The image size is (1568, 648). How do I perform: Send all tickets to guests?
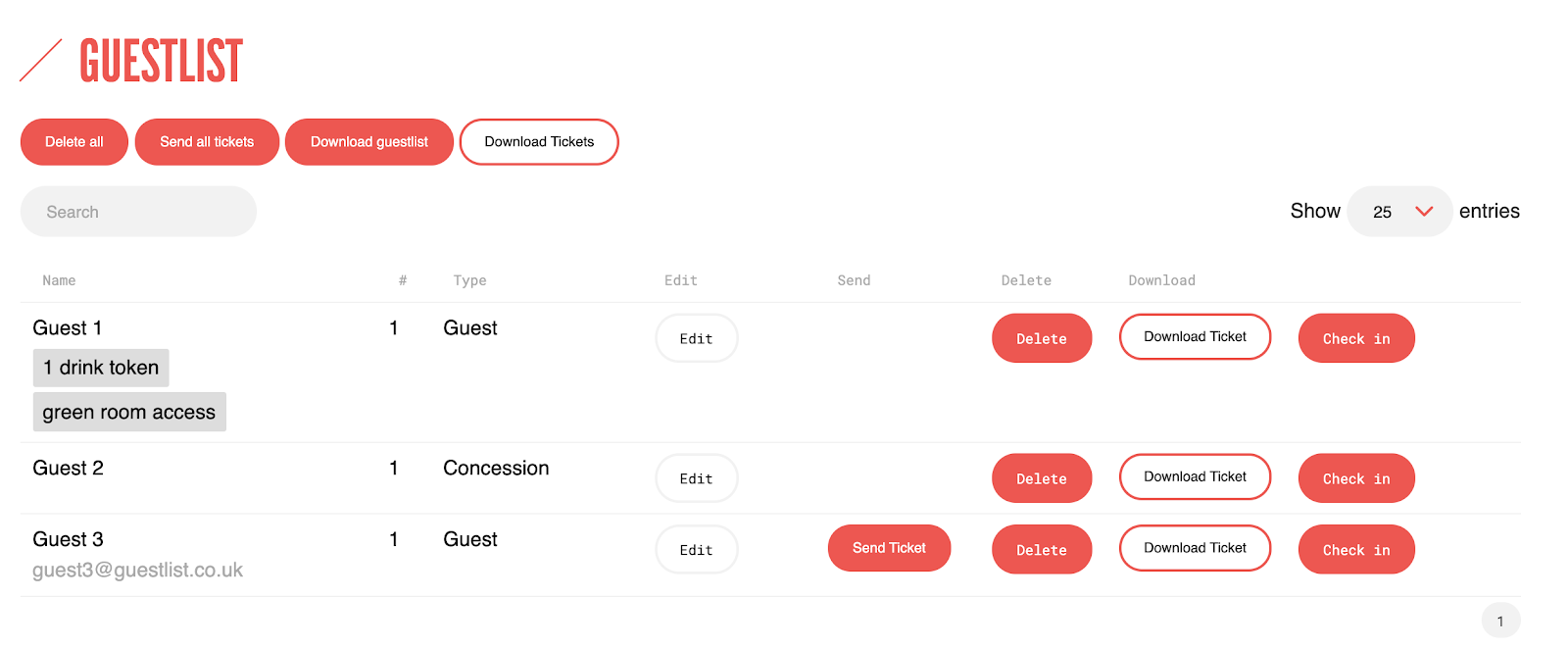207,142
